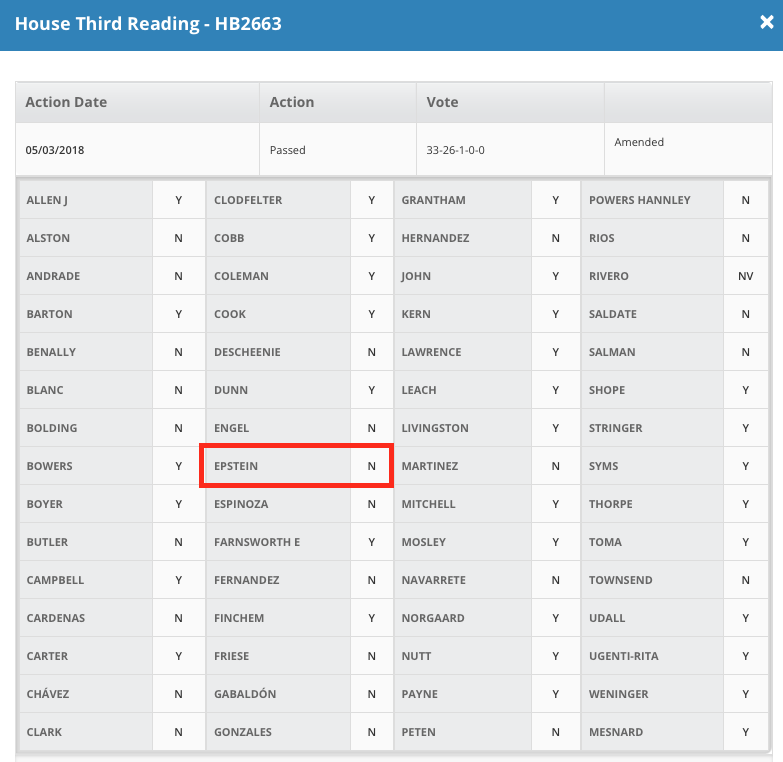Viewport: 783px width, 762px height.
Task: Select the CHÁVEZ name cell
Action: click(86, 694)
